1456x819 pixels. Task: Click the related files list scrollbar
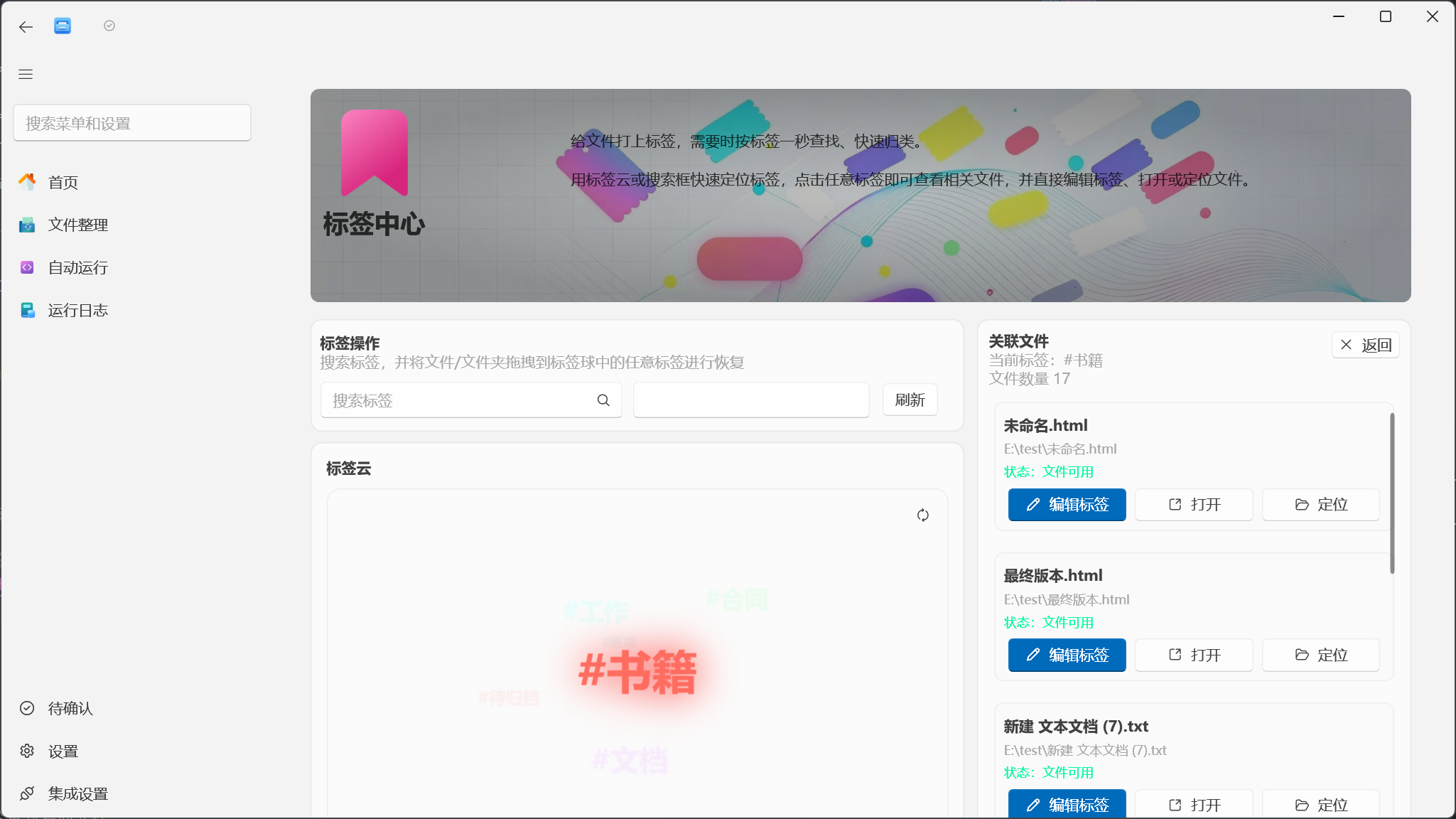(x=1392, y=493)
